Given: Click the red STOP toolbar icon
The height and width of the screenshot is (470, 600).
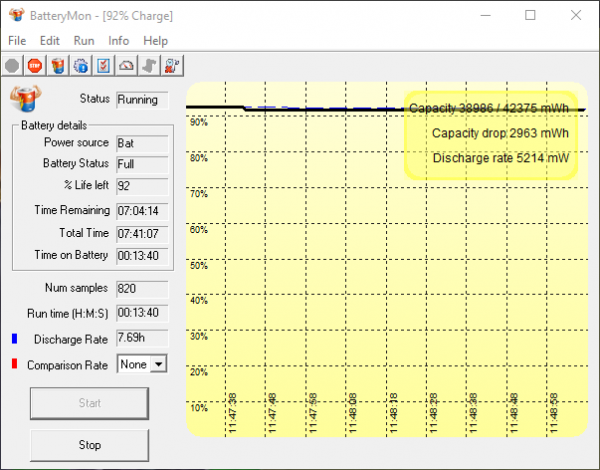Looking at the screenshot, I should point(35,66).
